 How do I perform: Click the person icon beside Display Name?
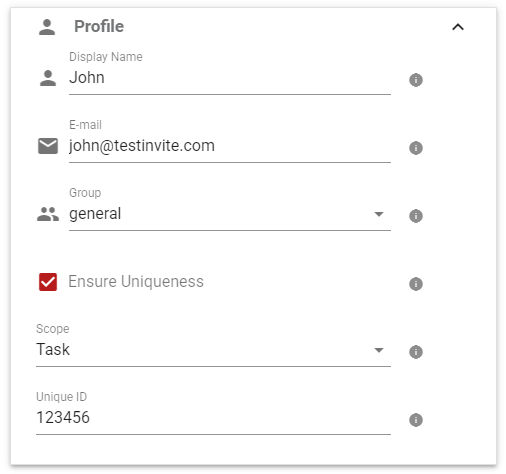click(48, 78)
